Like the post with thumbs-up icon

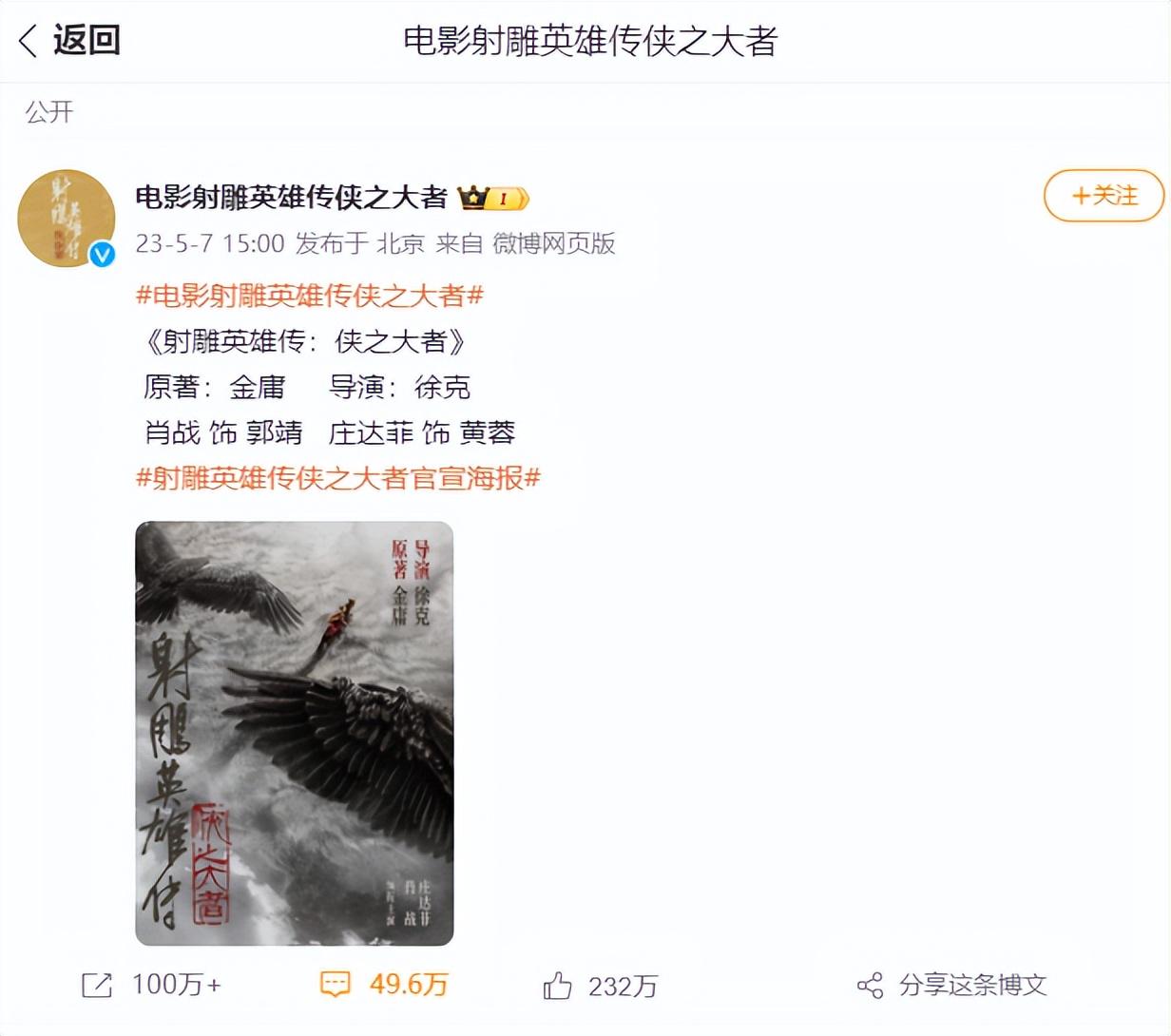(x=558, y=986)
